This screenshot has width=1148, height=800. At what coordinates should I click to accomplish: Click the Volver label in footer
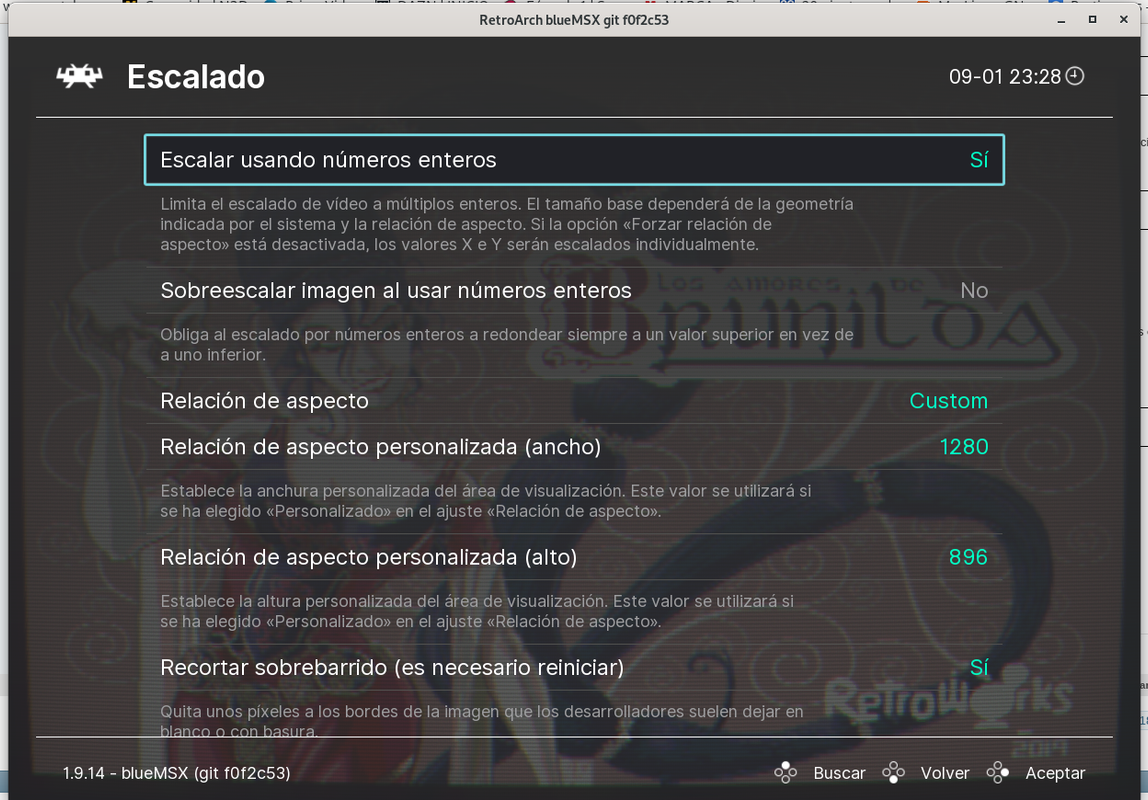tap(944, 773)
